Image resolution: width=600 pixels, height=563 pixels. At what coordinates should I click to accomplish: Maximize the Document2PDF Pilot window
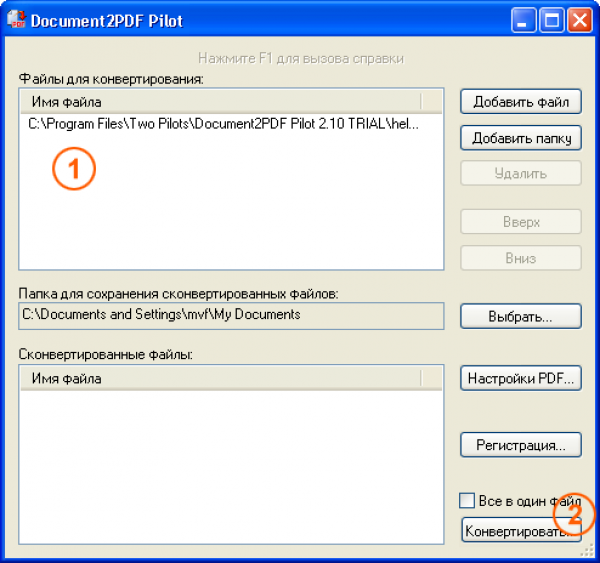coord(551,20)
